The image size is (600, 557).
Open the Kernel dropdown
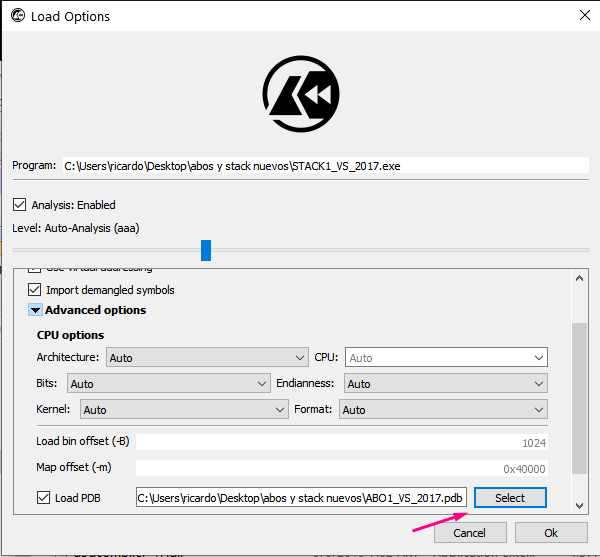pos(184,409)
